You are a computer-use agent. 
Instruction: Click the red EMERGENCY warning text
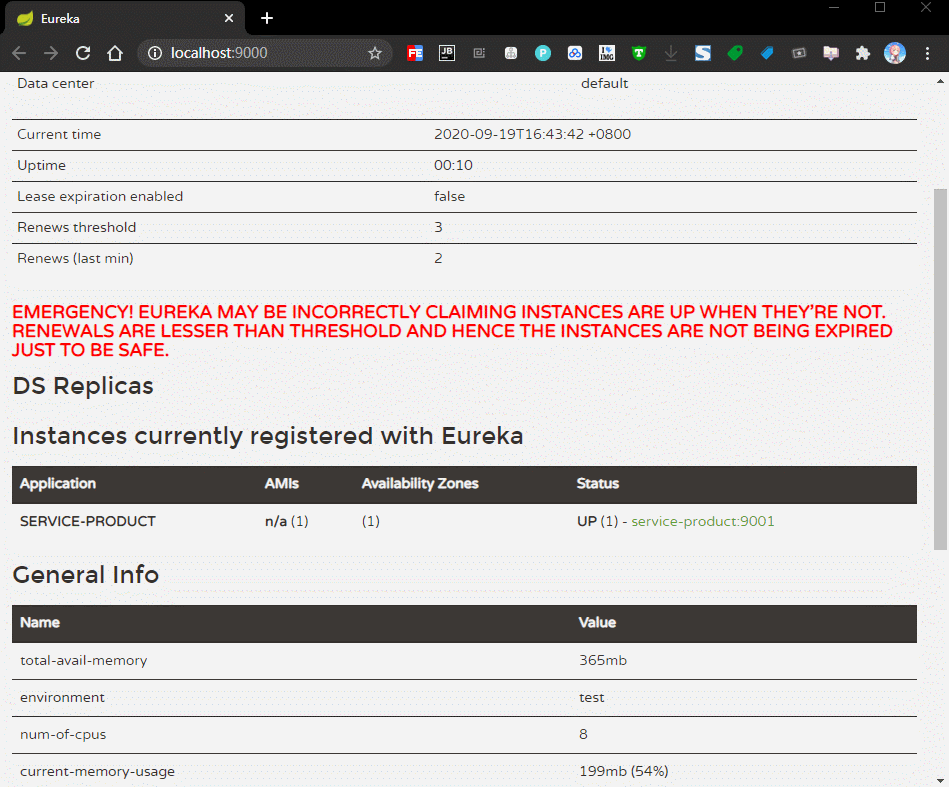point(452,331)
